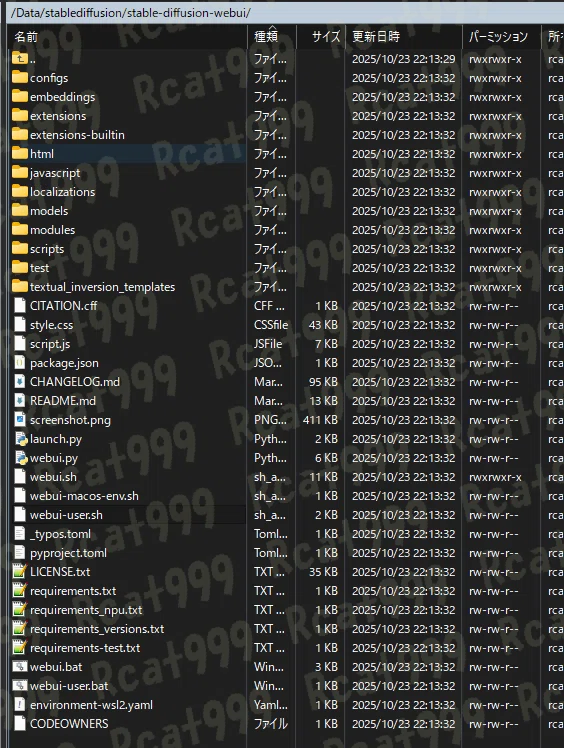The width and height of the screenshot is (564, 748).
Task: Click the textual_inversion_templates folder icon
Action: (20, 287)
